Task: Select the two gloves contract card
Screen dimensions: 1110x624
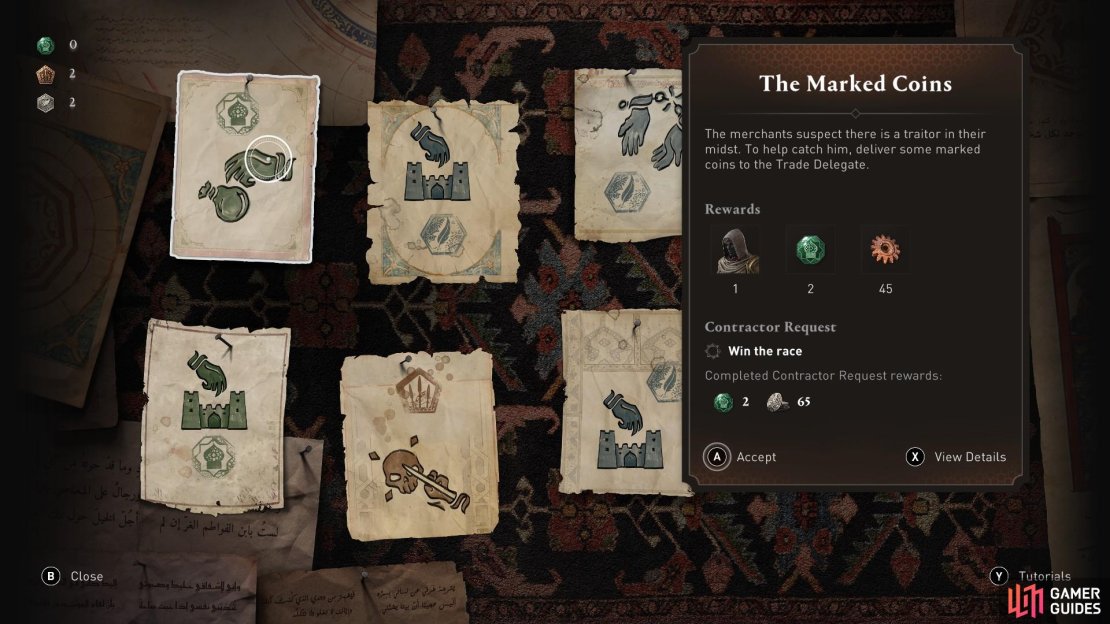Action: pyautogui.click(x=629, y=154)
